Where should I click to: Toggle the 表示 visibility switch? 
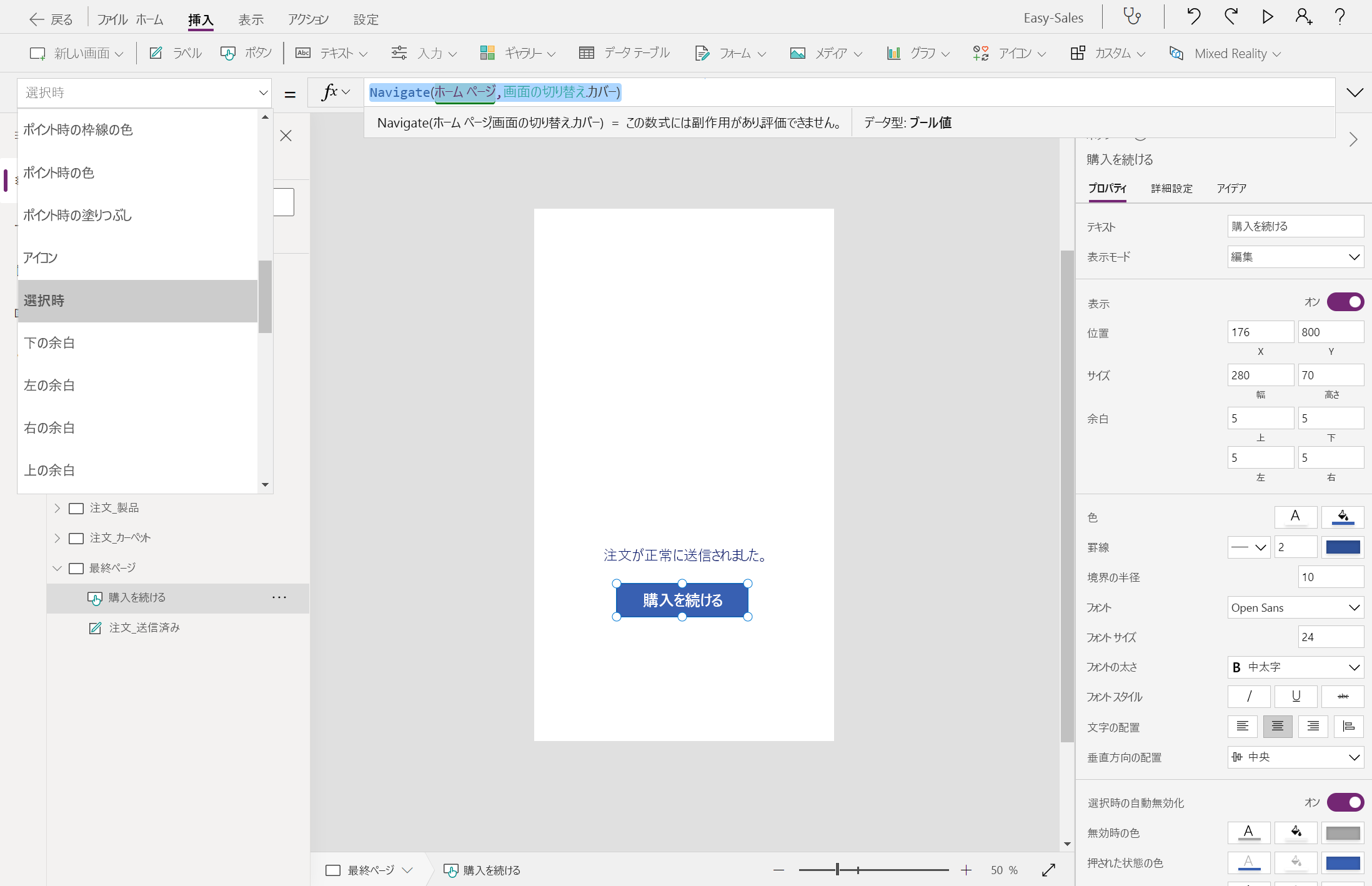[1345, 302]
